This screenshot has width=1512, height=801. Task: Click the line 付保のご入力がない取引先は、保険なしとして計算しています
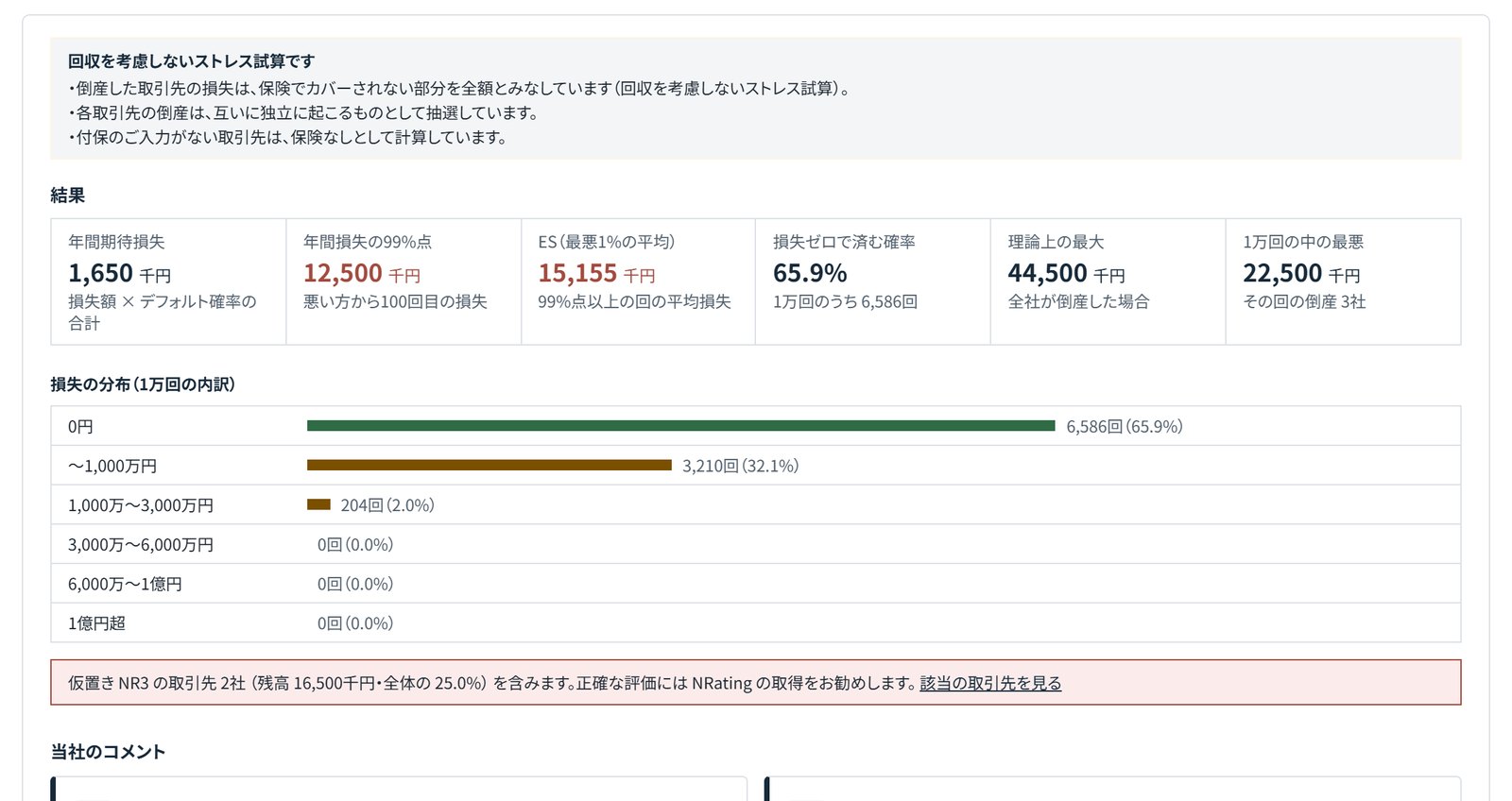point(289,137)
